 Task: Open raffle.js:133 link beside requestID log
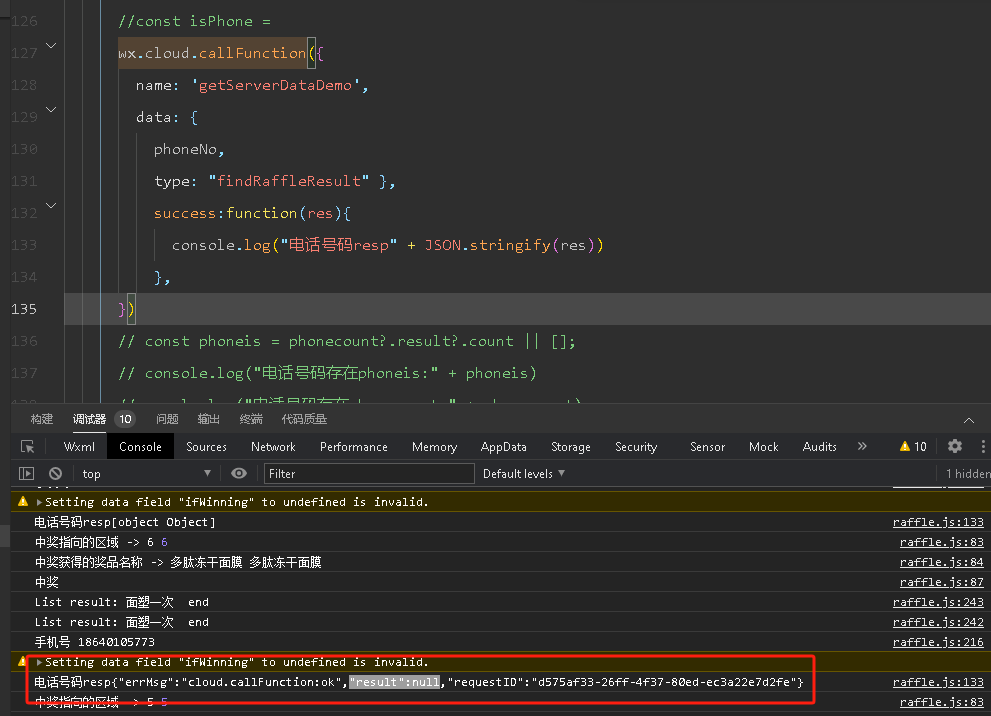tap(938, 682)
